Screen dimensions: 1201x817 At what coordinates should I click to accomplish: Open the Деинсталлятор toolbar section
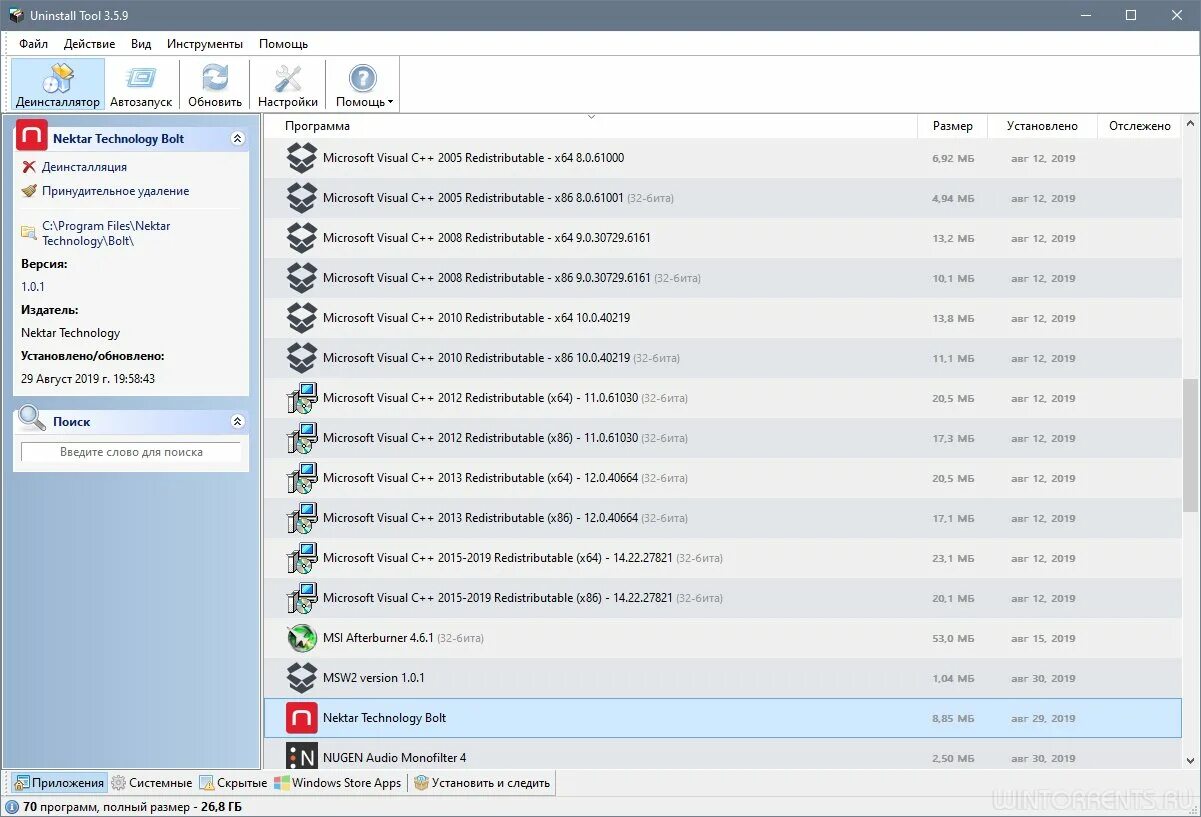click(x=58, y=84)
